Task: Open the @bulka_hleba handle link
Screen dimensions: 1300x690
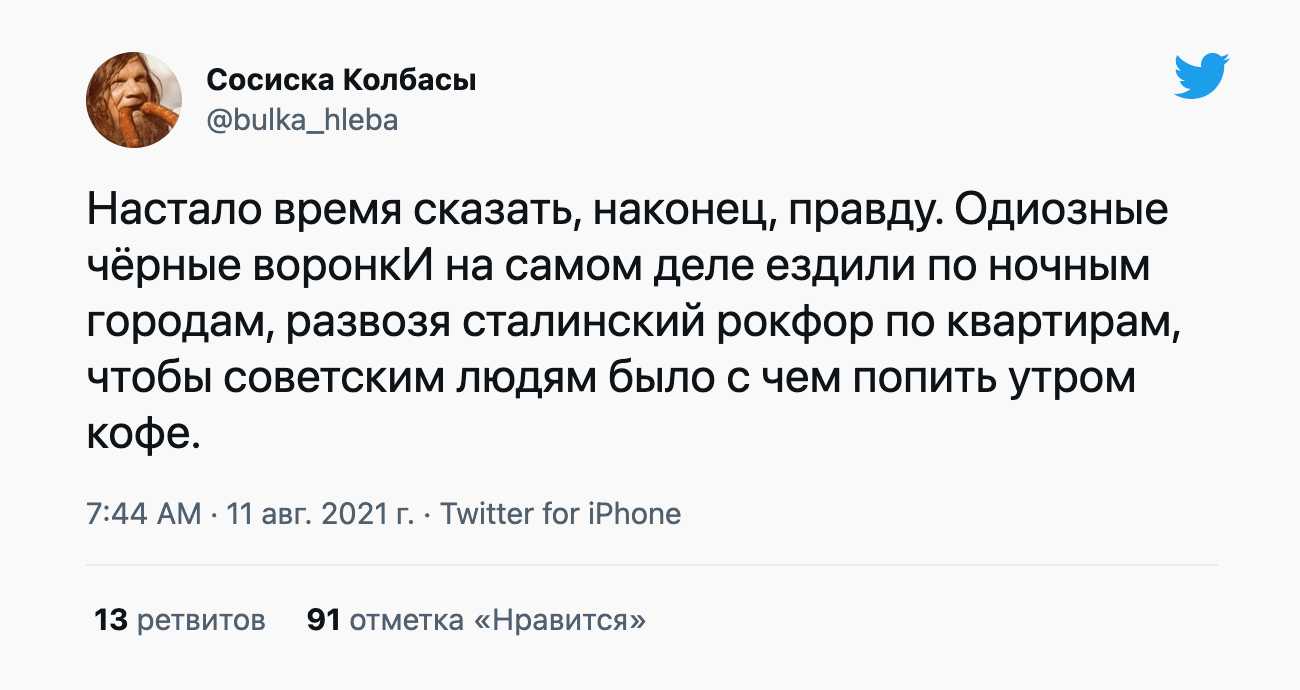Action: click(x=302, y=120)
